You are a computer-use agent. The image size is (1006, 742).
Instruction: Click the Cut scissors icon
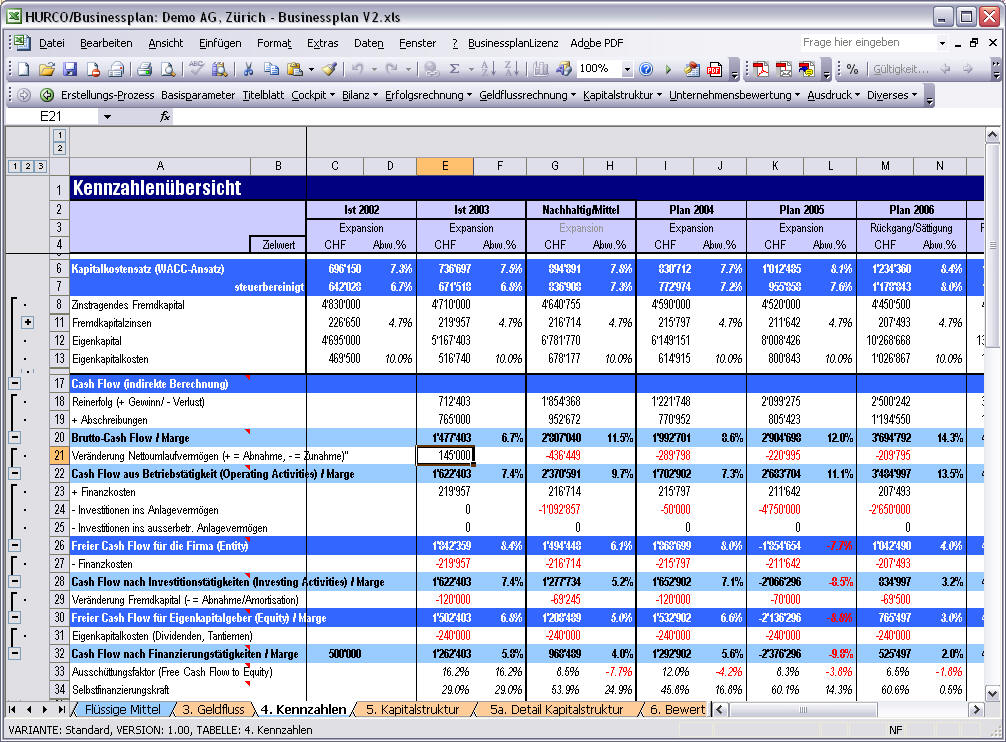248,69
